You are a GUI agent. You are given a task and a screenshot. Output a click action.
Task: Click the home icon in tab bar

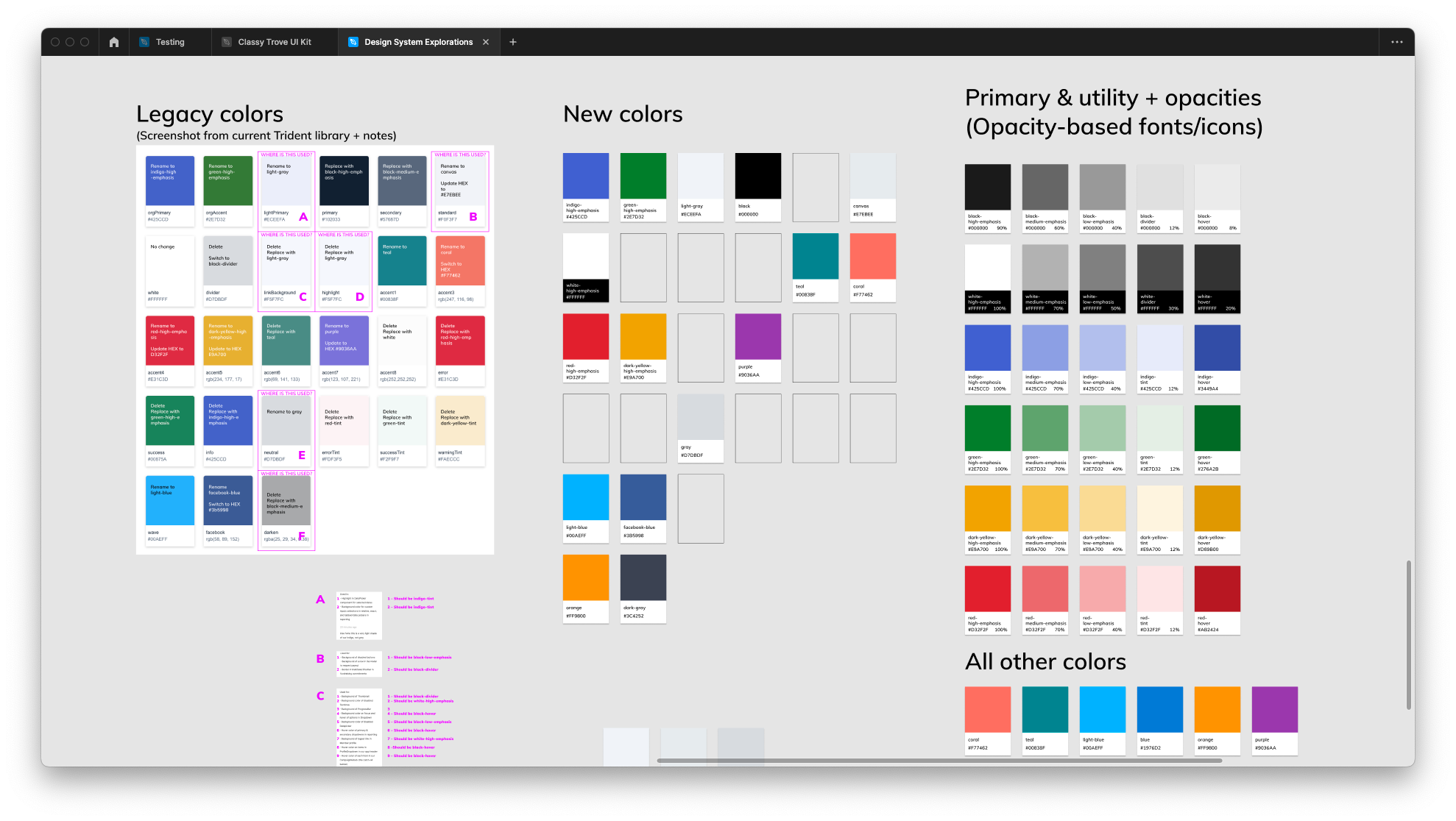coord(113,42)
